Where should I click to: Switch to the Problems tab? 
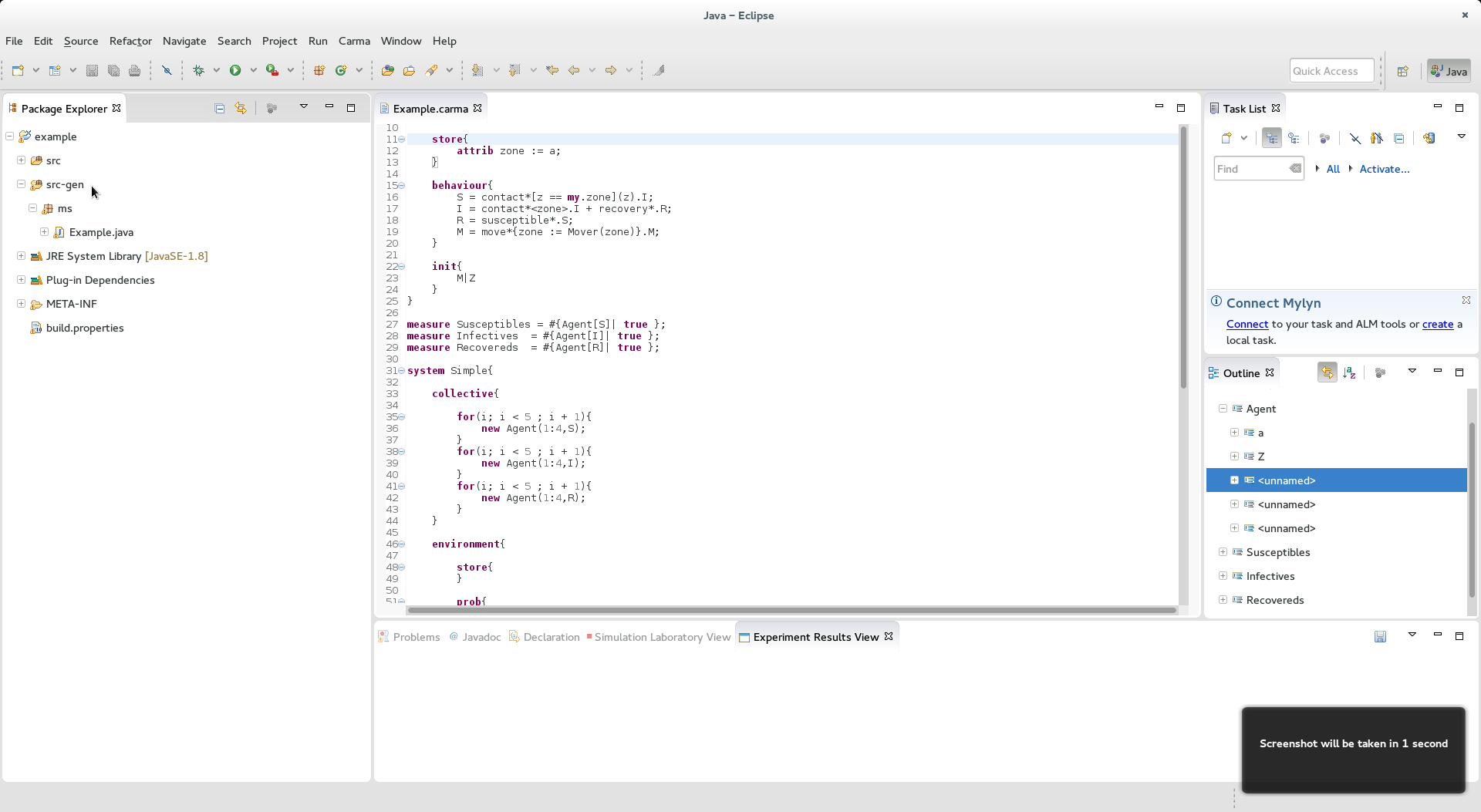pyautogui.click(x=409, y=637)
